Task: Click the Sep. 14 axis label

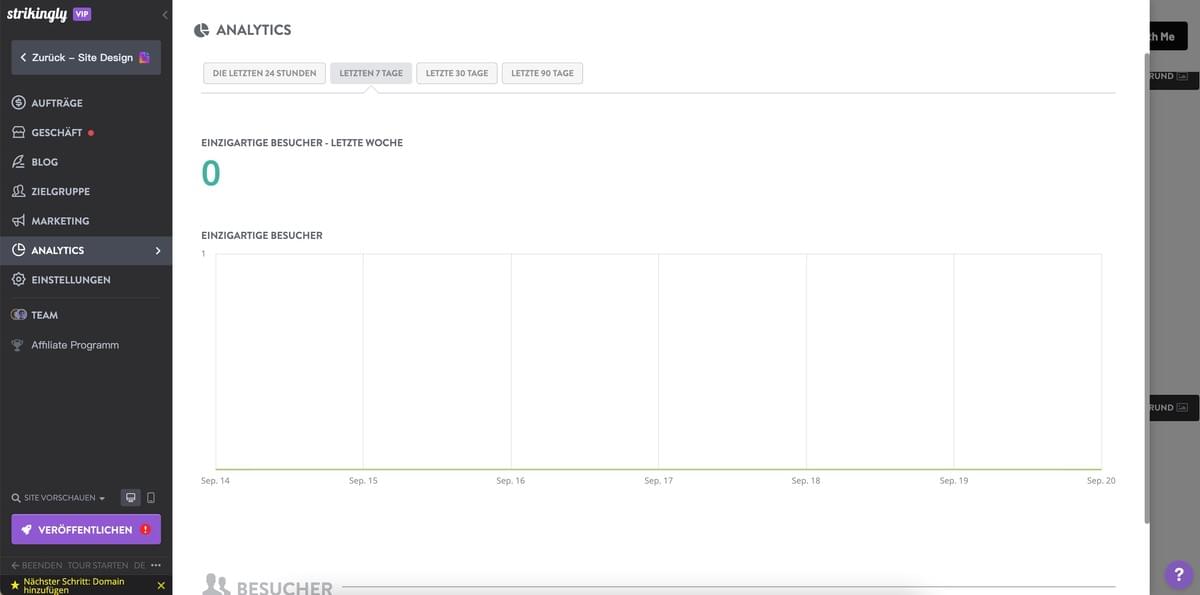Action: (216, 481)
